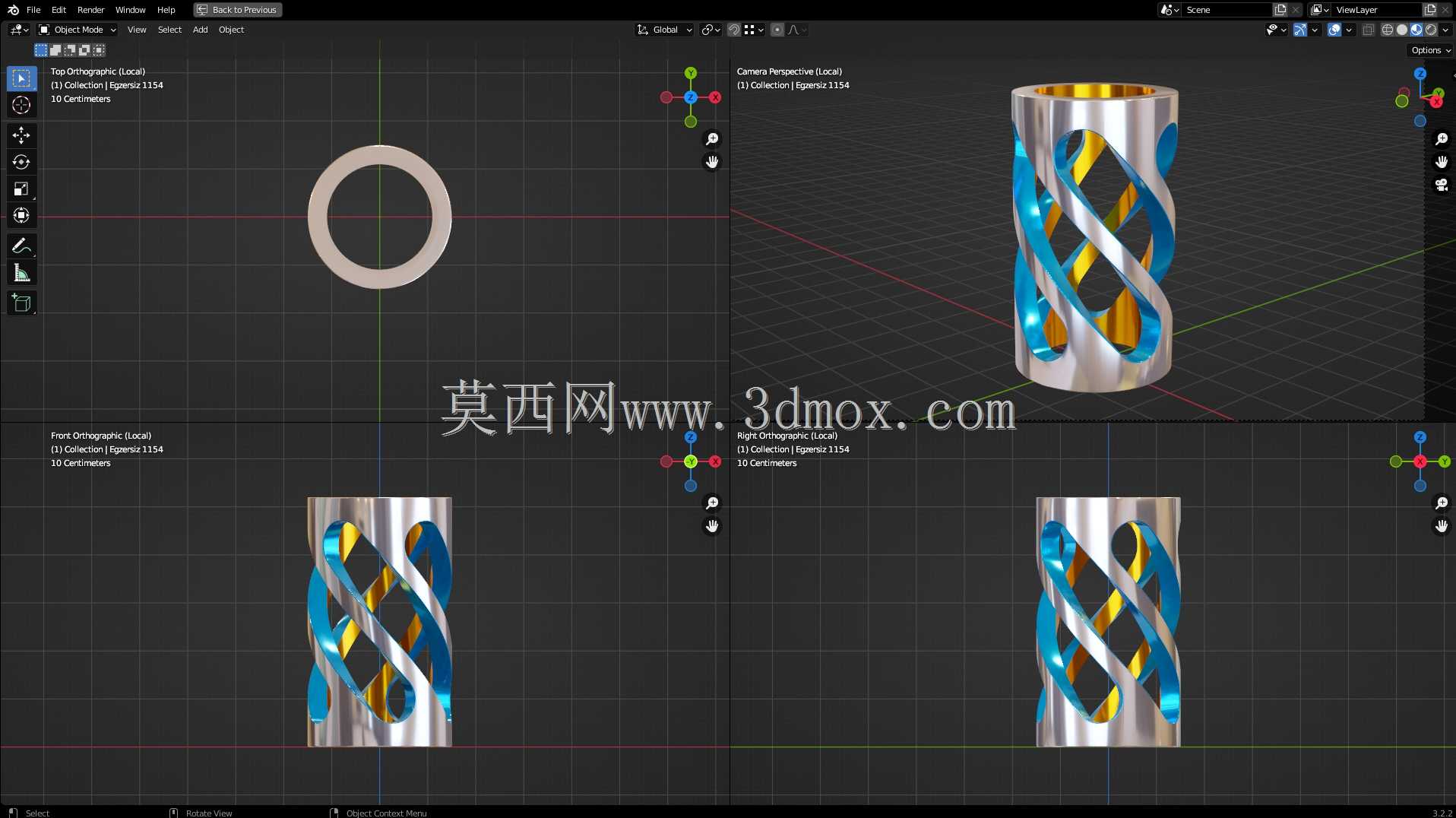Toggle show gizmo button
Viewport: 1456px width, 818px height.
[x=1300, y=30]
